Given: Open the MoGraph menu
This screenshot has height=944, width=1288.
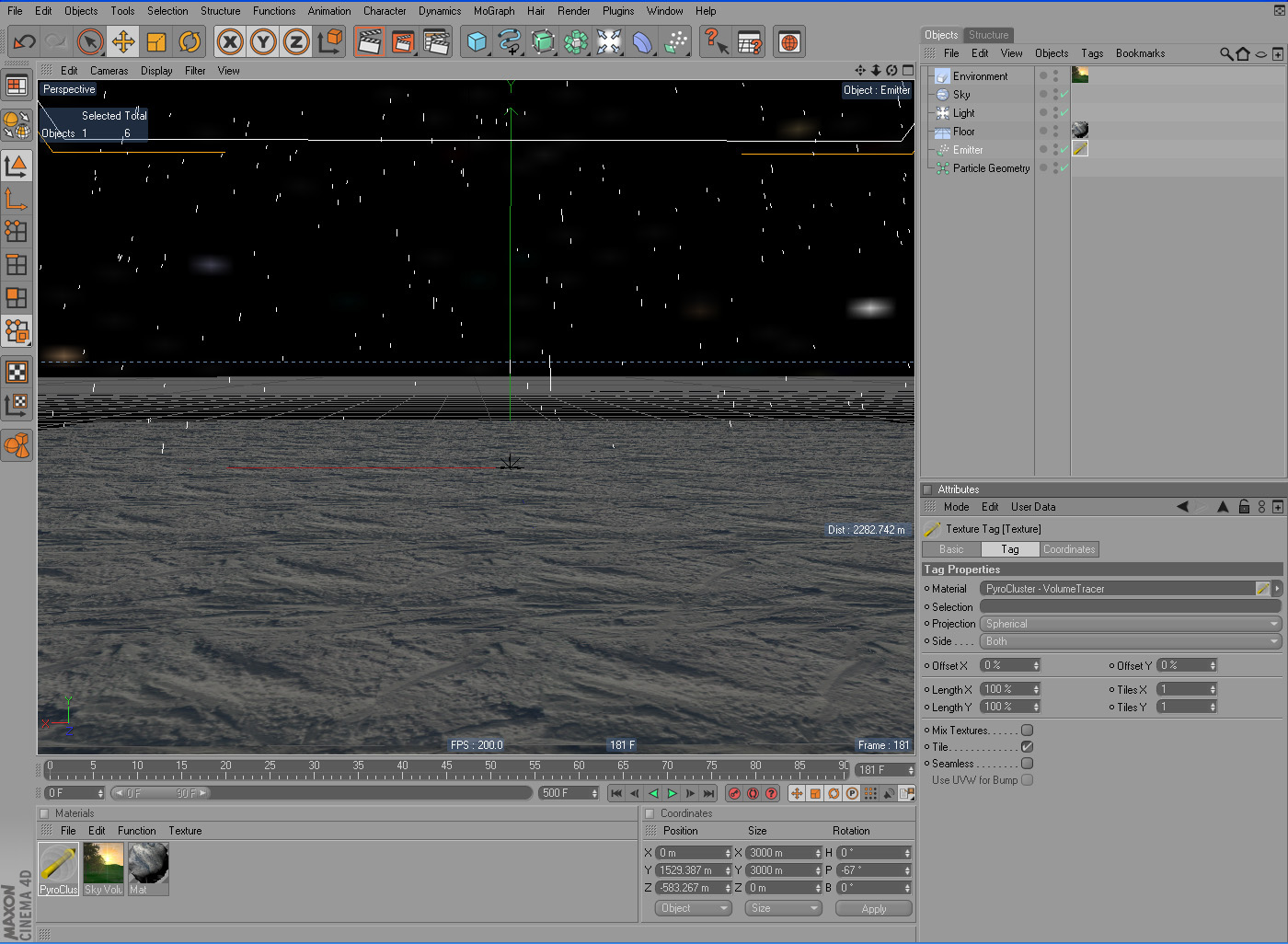Looking at the screenshot, I should [494, 11].
